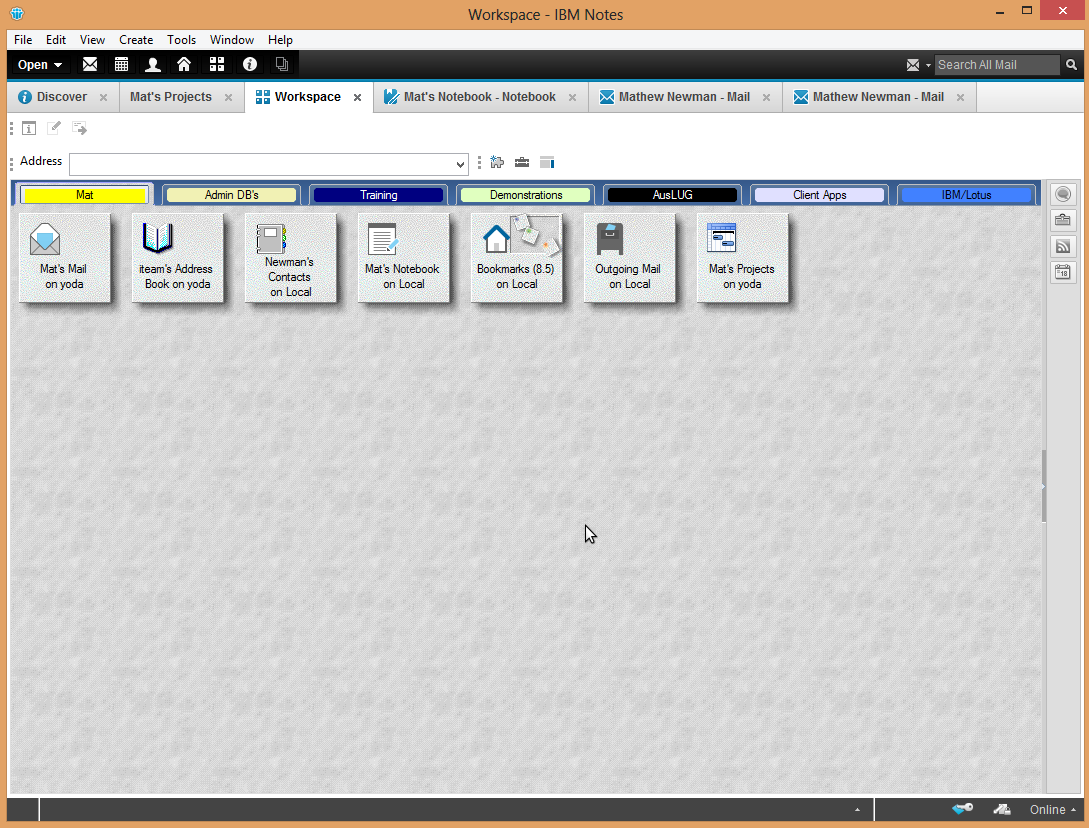Click the forward document icon below tabs
Viewport: 1089px width, 828px height.
pos(79,129)
